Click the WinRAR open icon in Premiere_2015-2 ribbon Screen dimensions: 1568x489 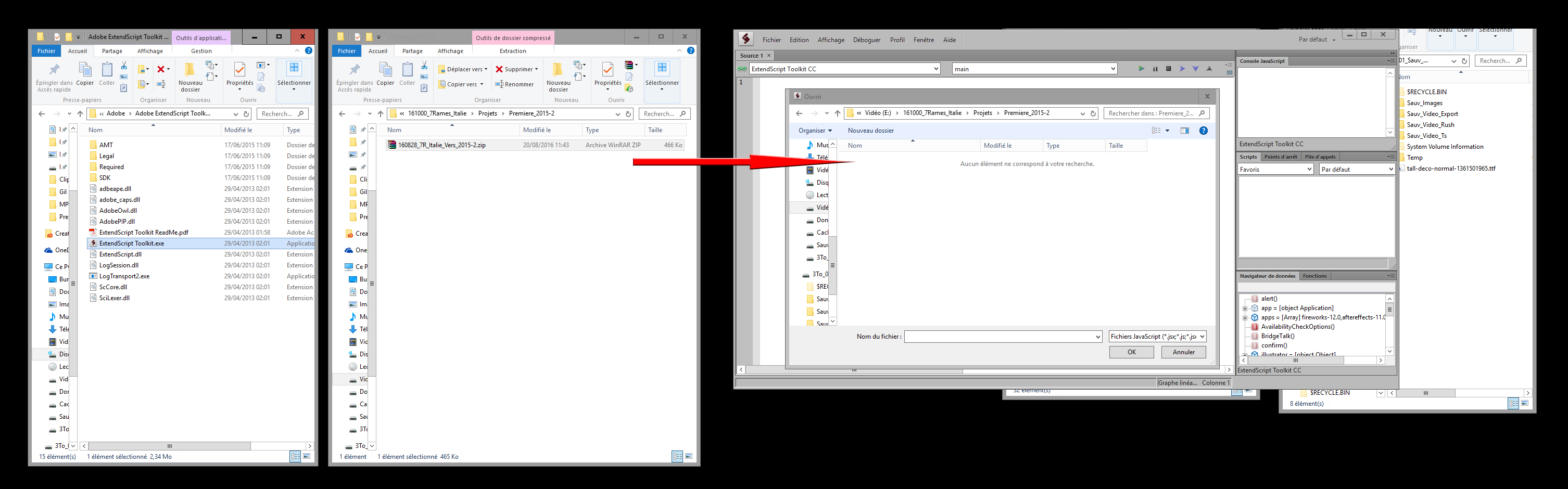tap(630, 65)
